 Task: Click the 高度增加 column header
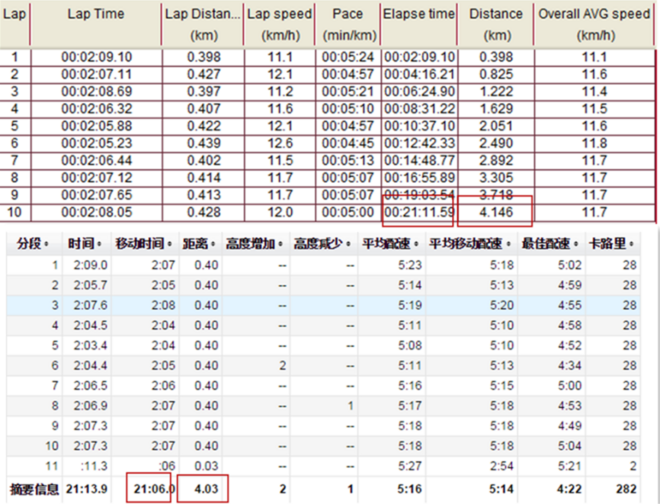[x=251, y=243]
